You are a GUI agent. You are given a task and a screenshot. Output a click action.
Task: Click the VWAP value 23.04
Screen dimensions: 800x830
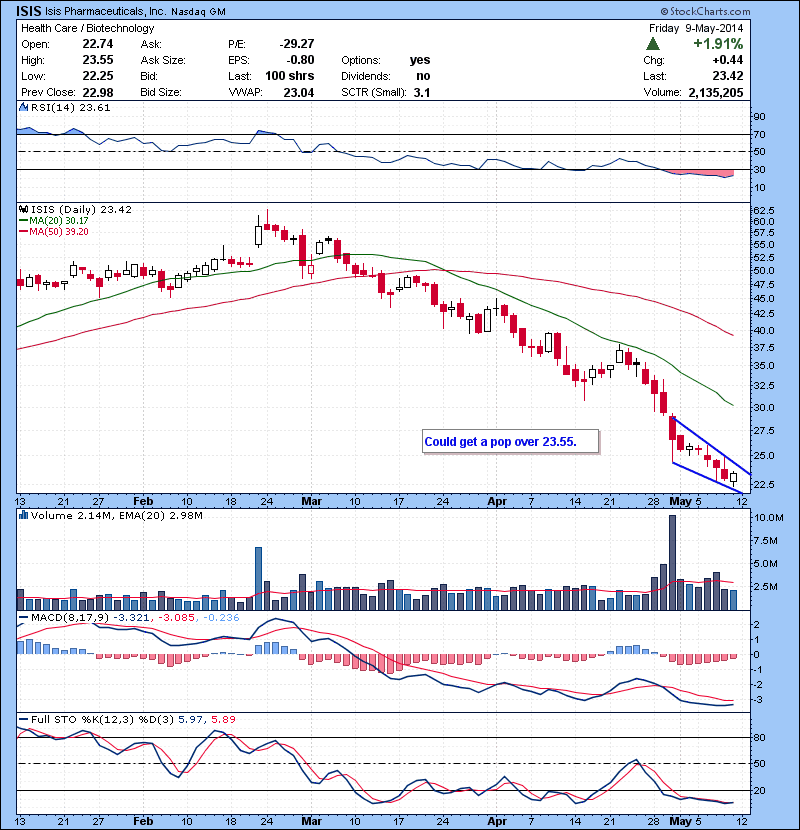299,93
